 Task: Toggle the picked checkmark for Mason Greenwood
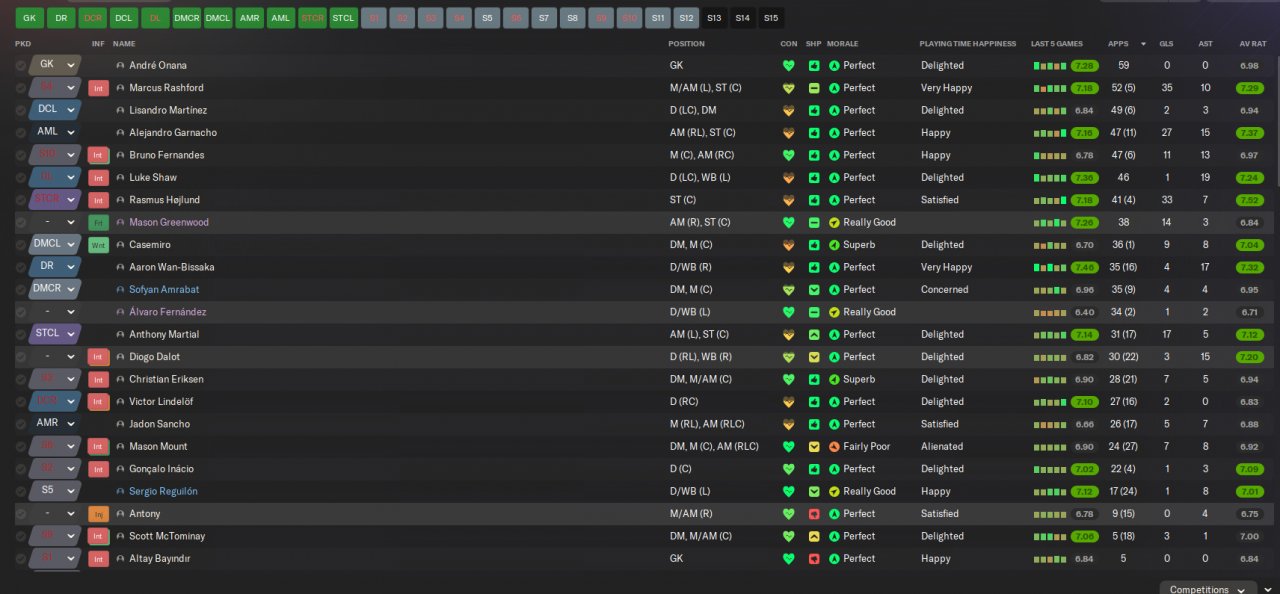(21, 222)
